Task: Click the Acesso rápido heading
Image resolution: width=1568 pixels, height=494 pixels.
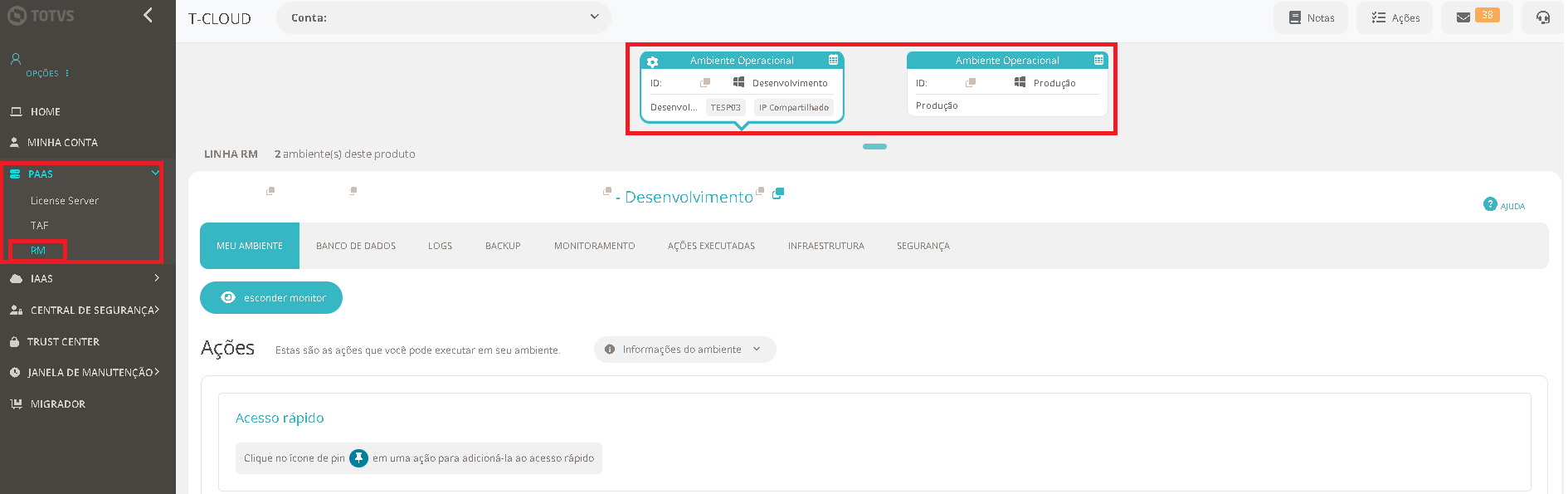Action: click(x=280, y=418)
